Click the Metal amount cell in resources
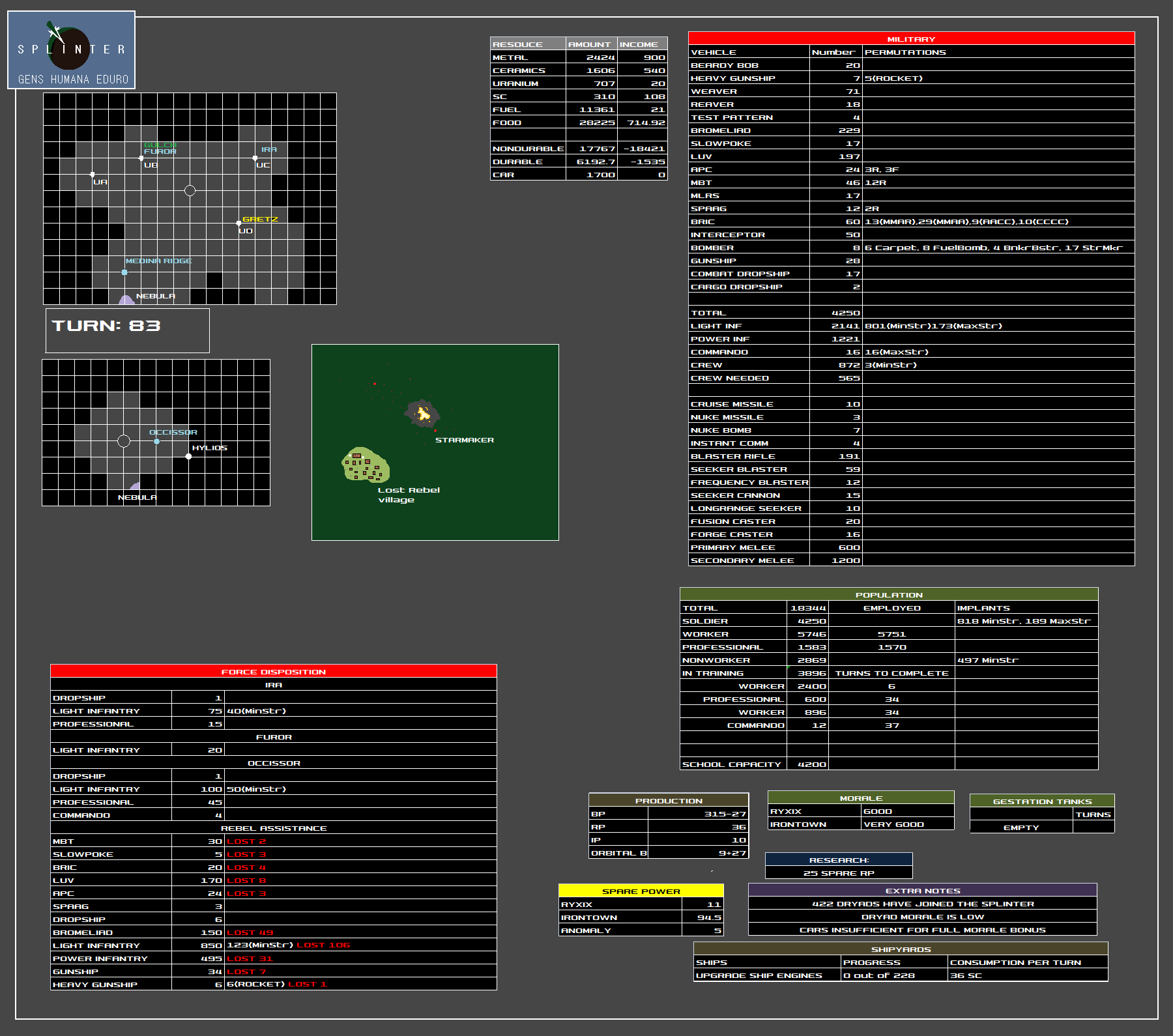 (x=591, y=57)
